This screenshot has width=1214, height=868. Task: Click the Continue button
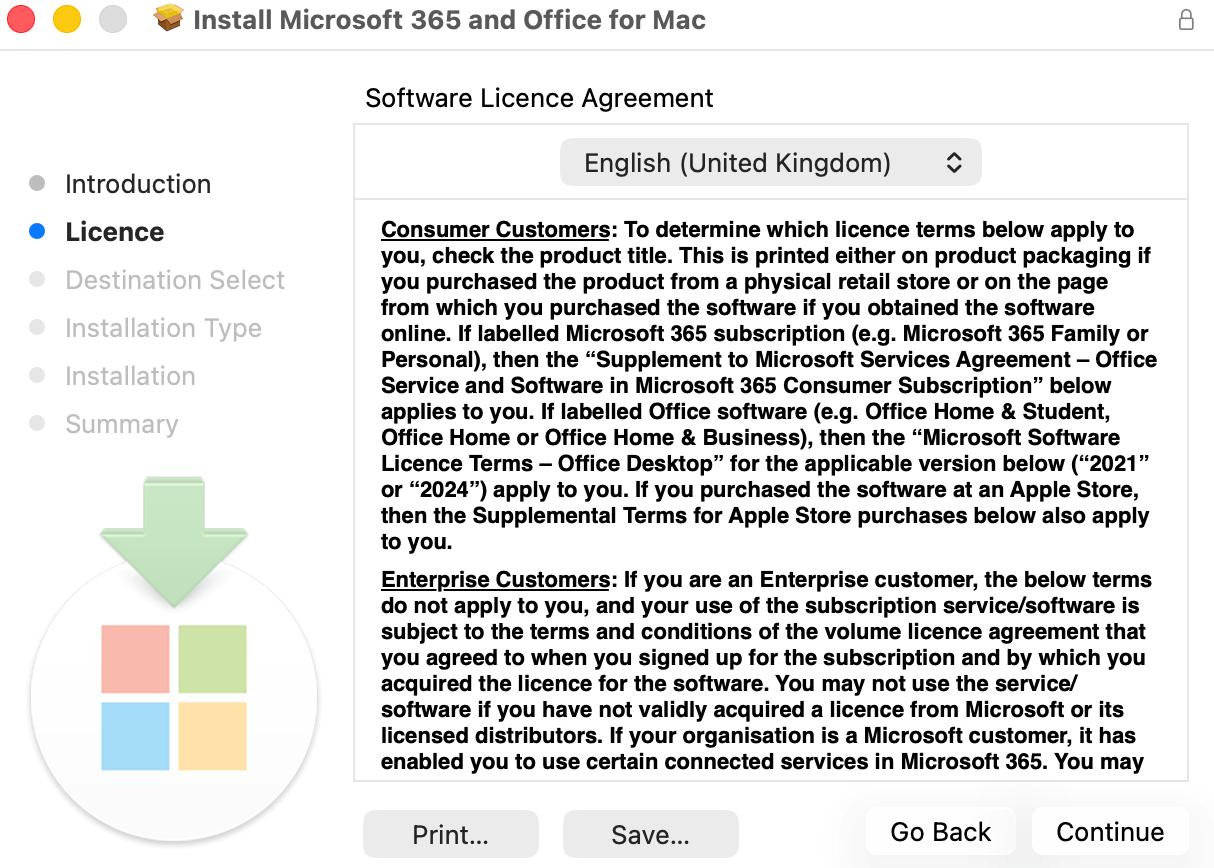[1110, 832]
